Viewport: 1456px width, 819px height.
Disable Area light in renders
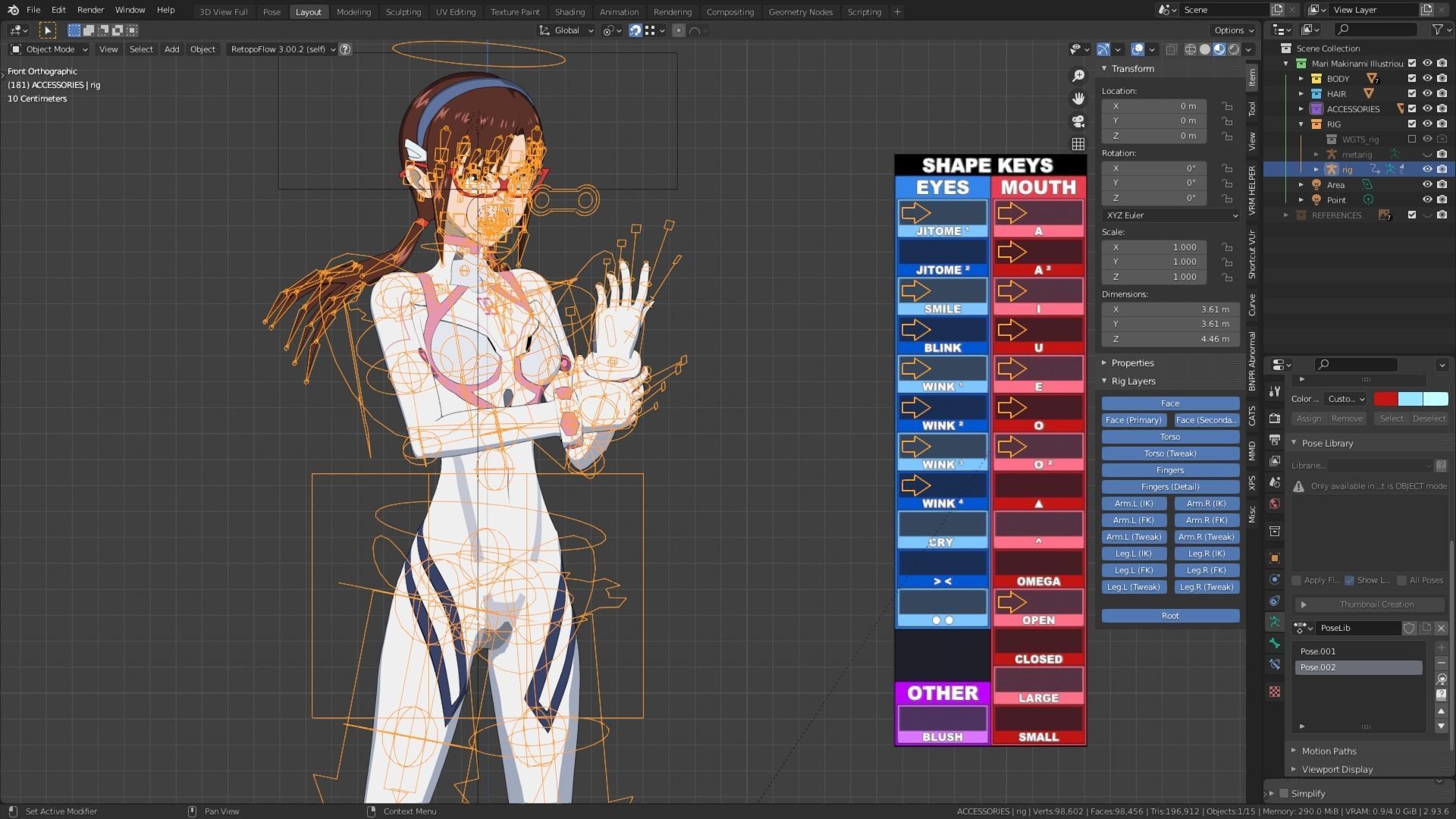[1442, 185]
